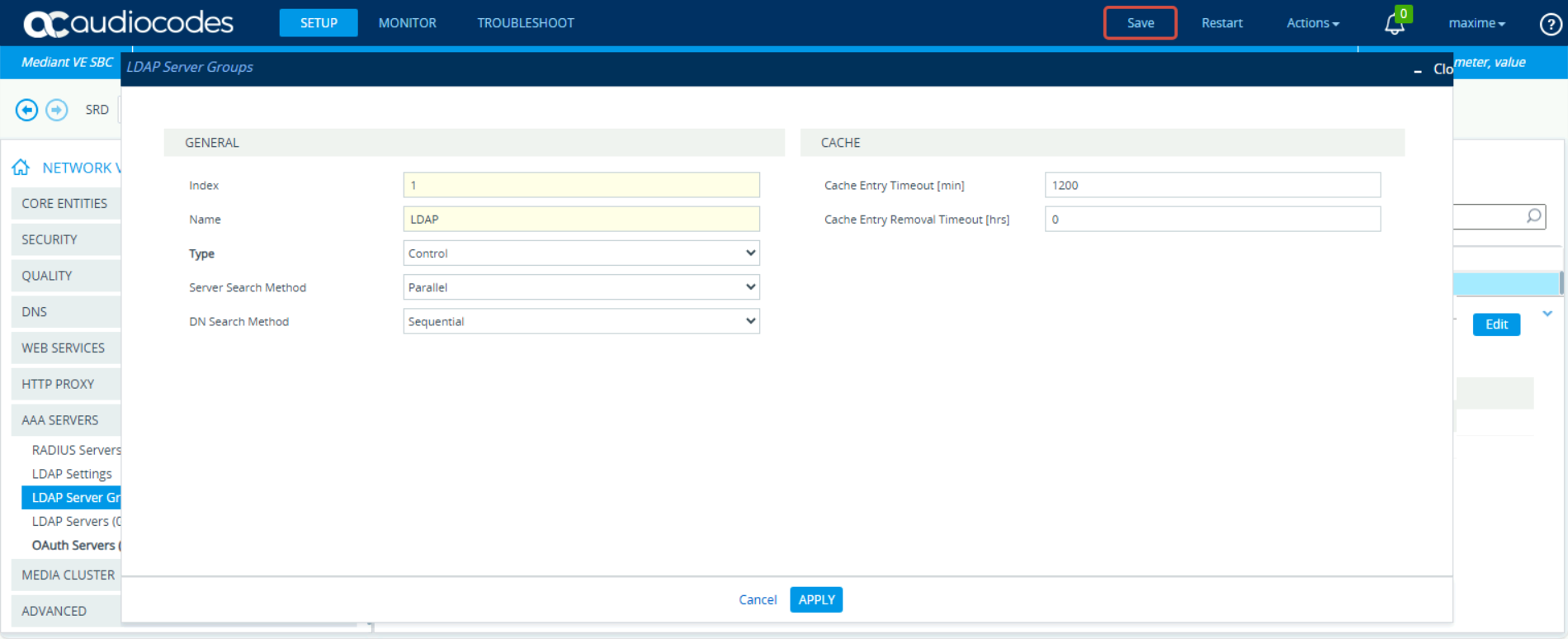Open the DN Search Method dropdown

pos(581,321)
